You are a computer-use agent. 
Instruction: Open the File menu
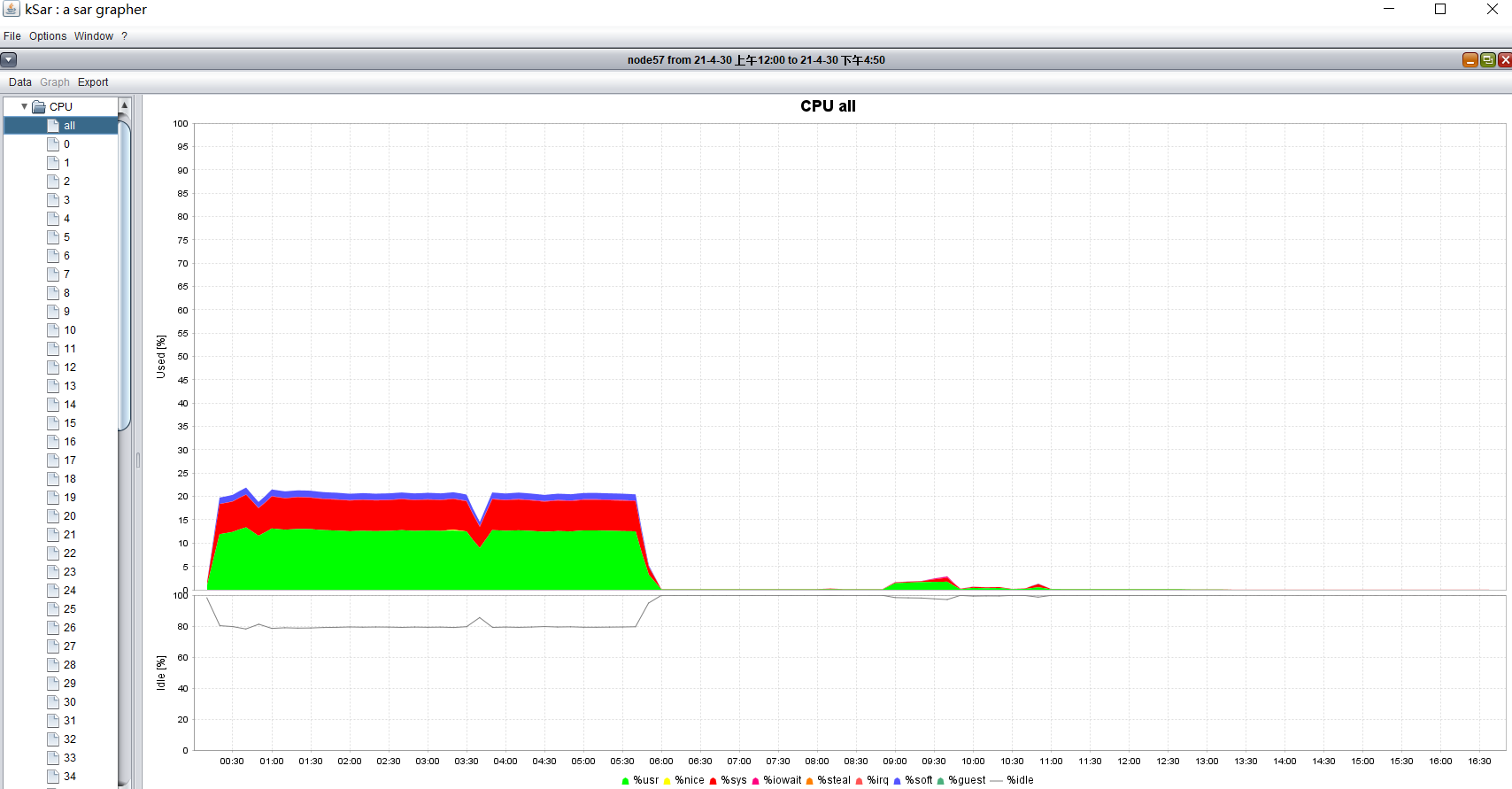12,36
